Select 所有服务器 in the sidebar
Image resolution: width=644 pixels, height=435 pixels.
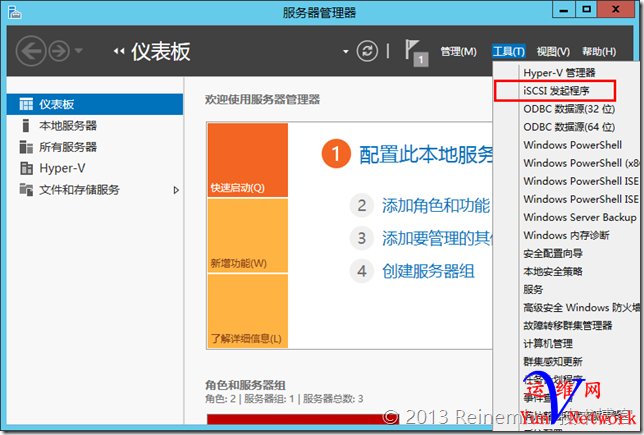click(95, 147)
